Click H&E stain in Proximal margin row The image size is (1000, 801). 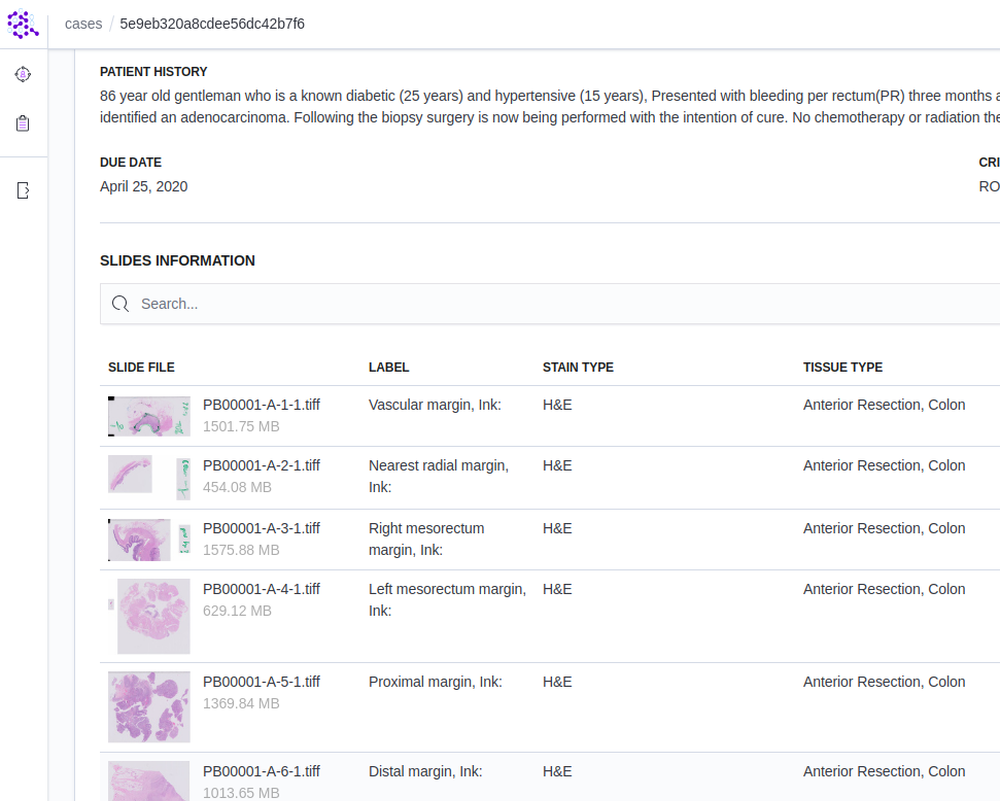pos(557,682)
